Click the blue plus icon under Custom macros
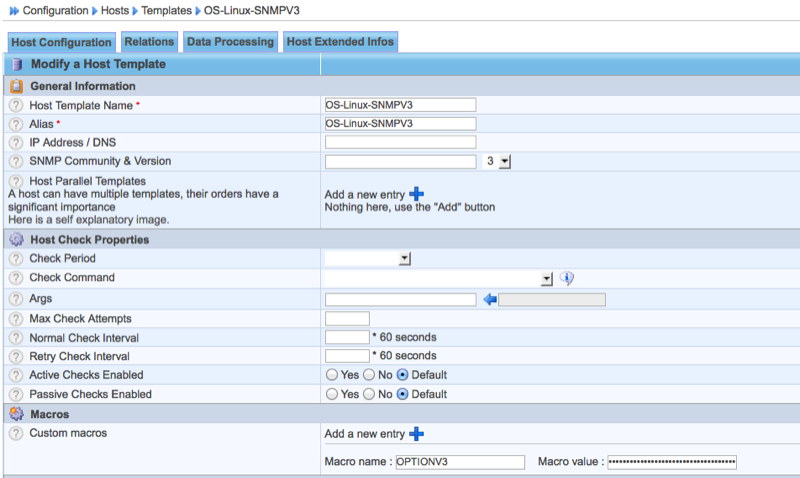 point(417,433)
